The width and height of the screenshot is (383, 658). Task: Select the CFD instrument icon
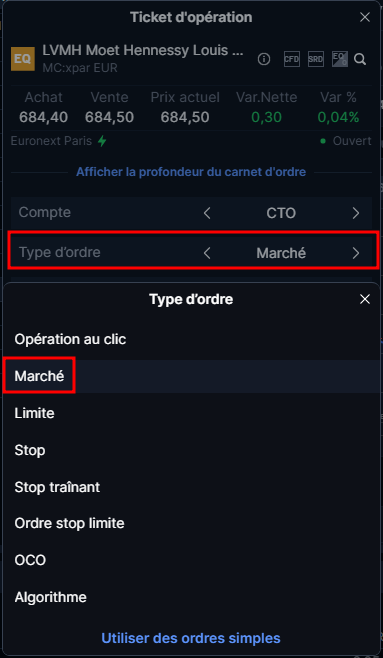(292, 59)
